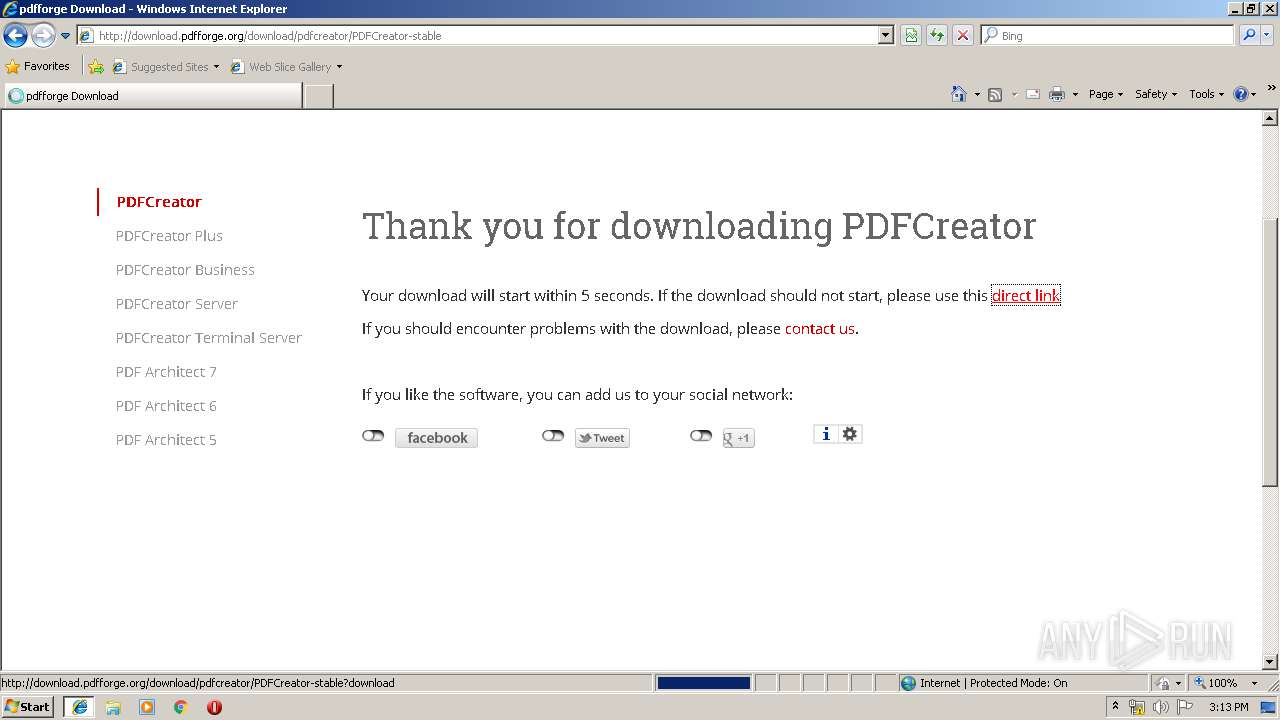Click the Home icon in command bar
1280x720 pixels.
[959, 94]
